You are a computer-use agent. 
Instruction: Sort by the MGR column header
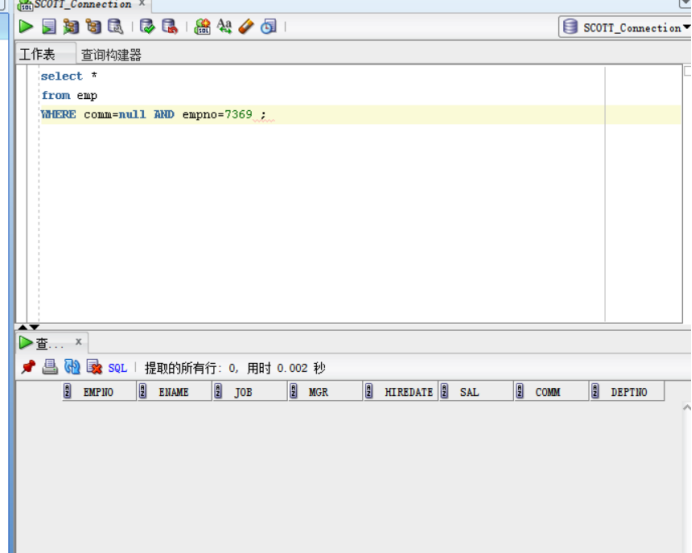click(x=325, y=392)
